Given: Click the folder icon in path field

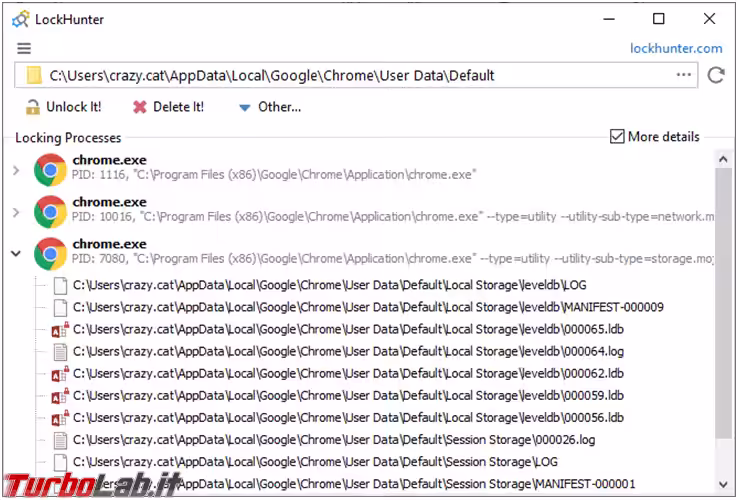Looking at the screenshot, I should pos(34,75).
